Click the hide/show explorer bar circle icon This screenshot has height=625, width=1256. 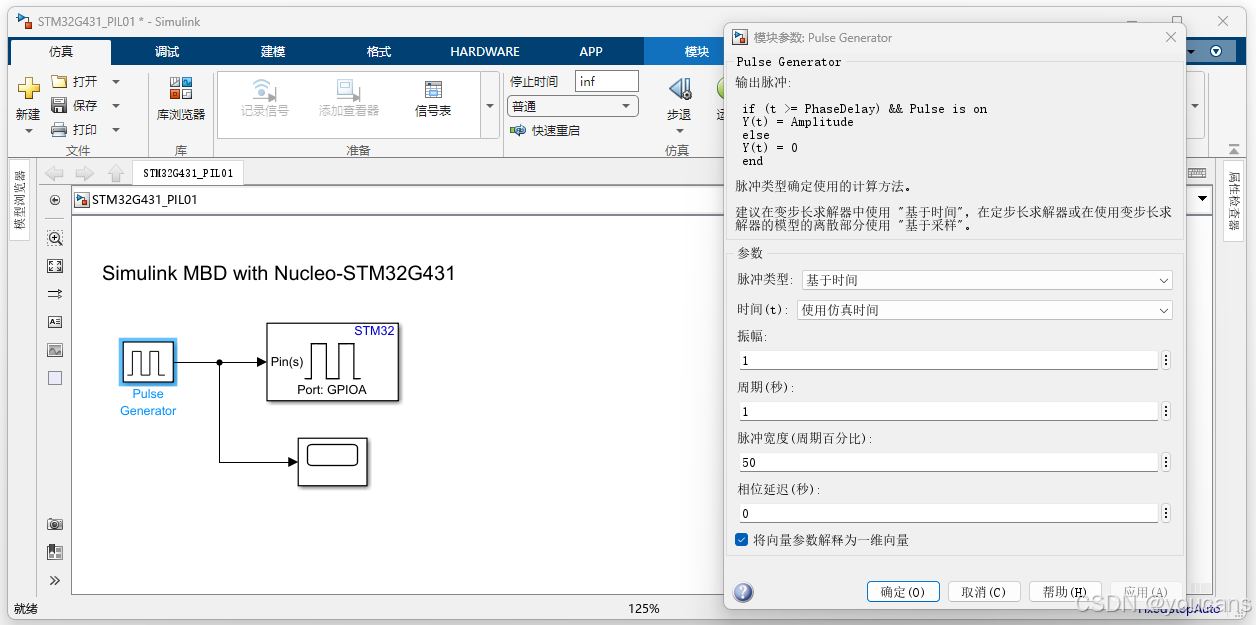point(55,200)
